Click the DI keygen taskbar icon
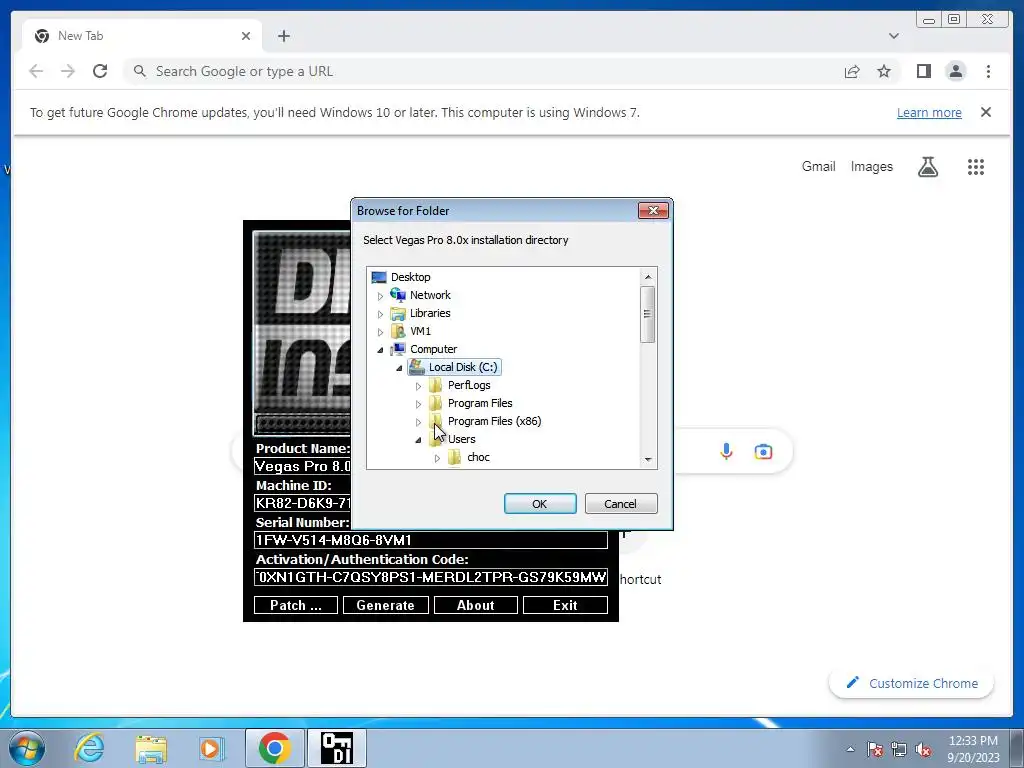The width and height of the screenshot is (1024, 768). point(338,748)
